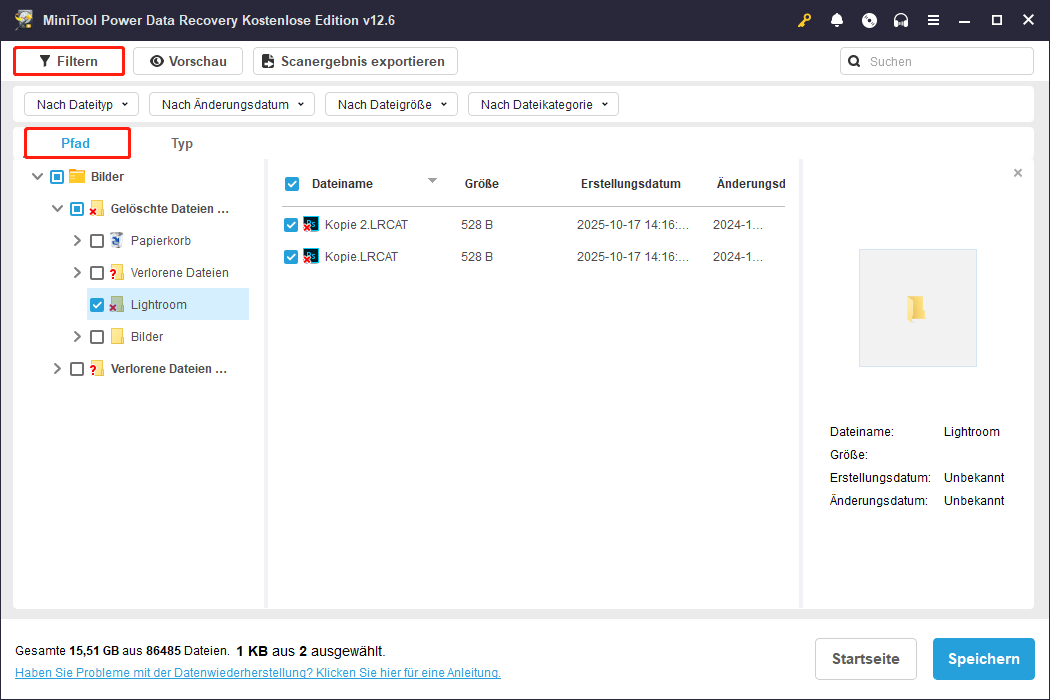The height and width of the screenshot is (700, 1050).
Task: Open the data recovery help link
Action: click(257, 673)
